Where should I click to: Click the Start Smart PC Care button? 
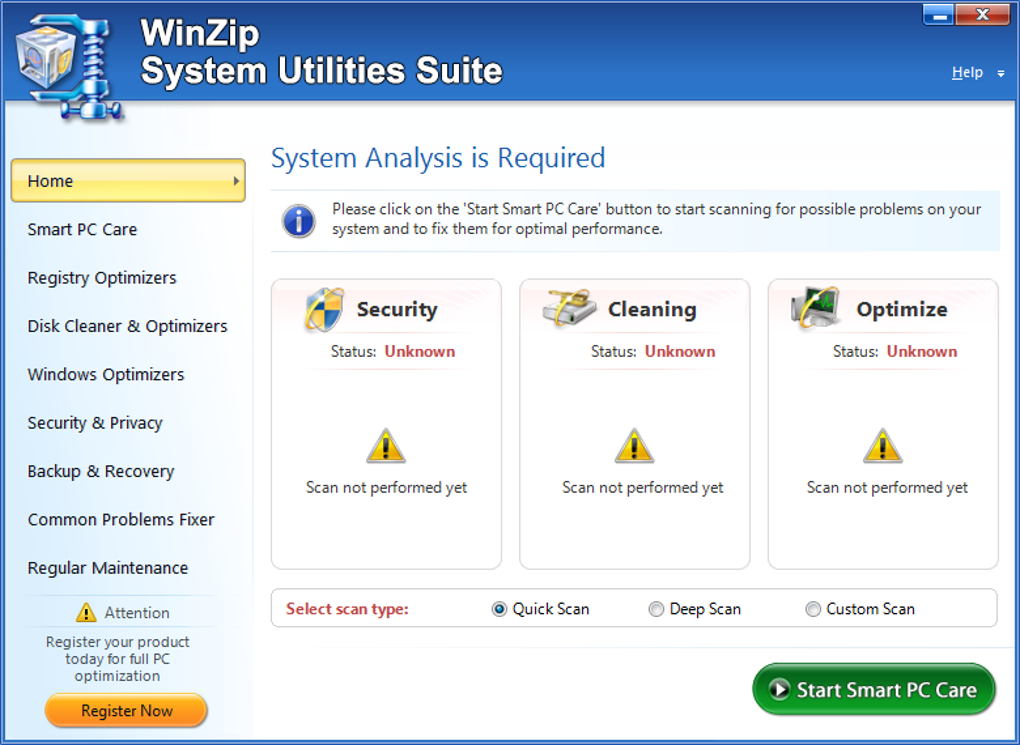[874, 689]
